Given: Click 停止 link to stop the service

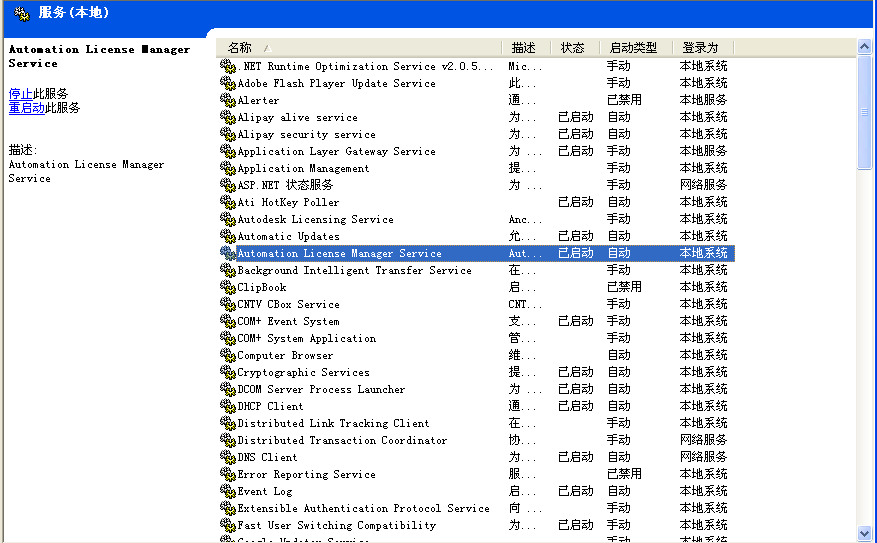Looking at the screenshot, I should pos(20,94).
